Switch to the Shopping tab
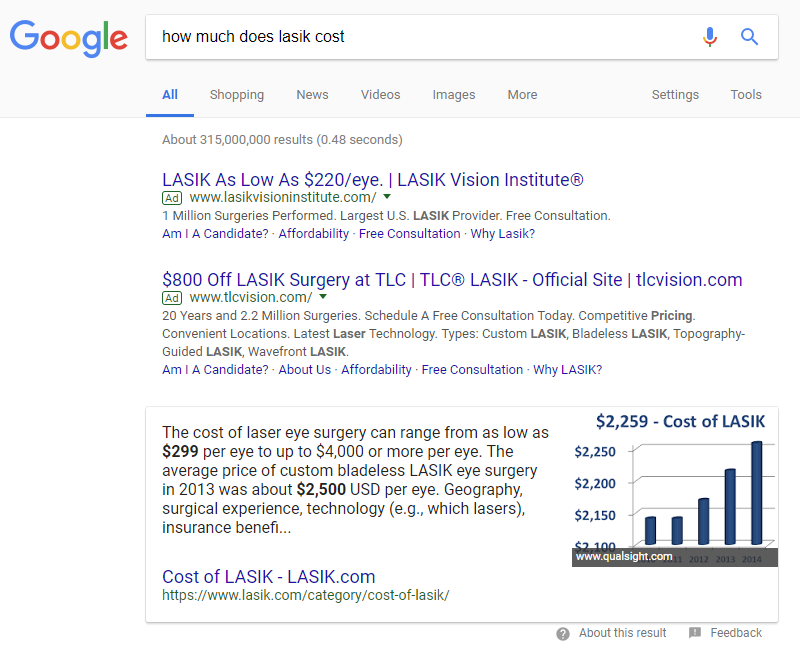Screen dimensions: 800x650 pyautogui.click(x=237, y=95)
